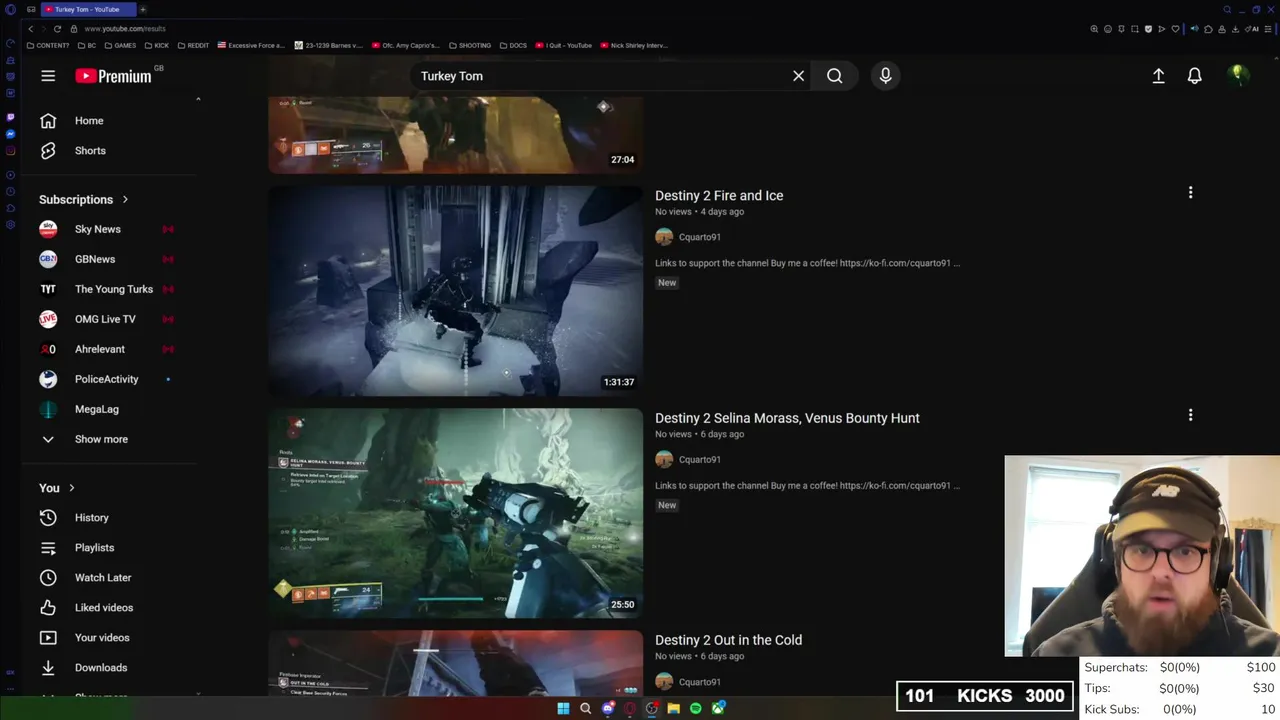Go to the YouTube Premium home logo
Image resolution: width=1280 pixels, height=720 pixels.
(113, 76)
